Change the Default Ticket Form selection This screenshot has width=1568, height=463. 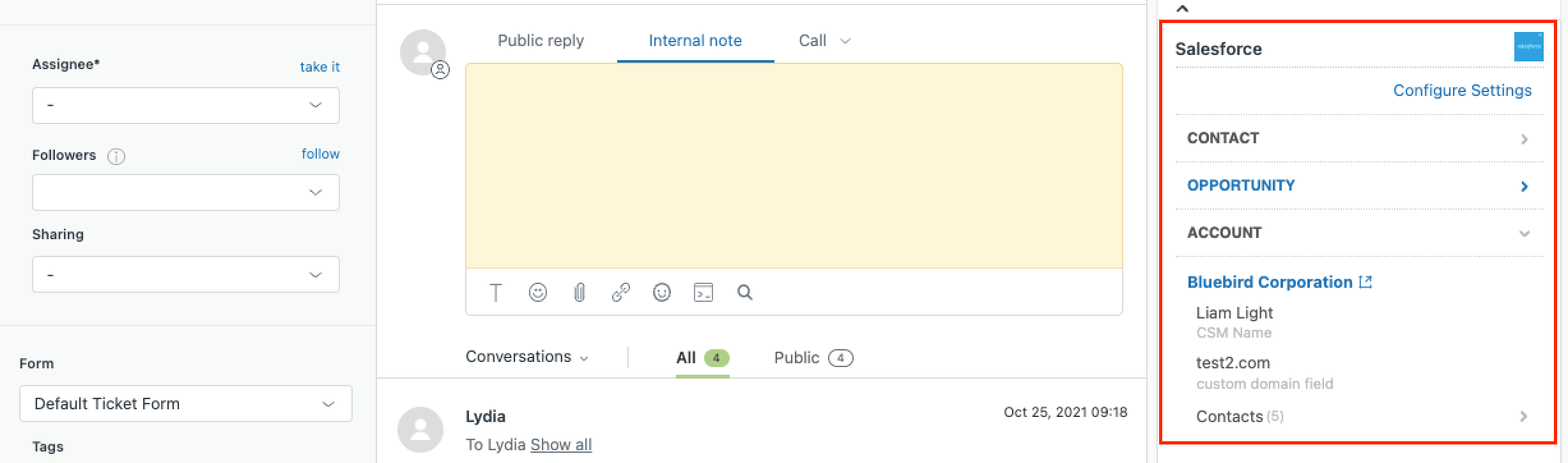coord(185,404)
